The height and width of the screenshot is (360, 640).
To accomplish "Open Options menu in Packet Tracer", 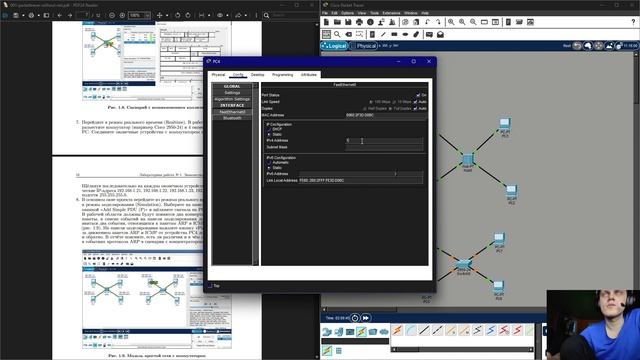I will coord(347,13).
